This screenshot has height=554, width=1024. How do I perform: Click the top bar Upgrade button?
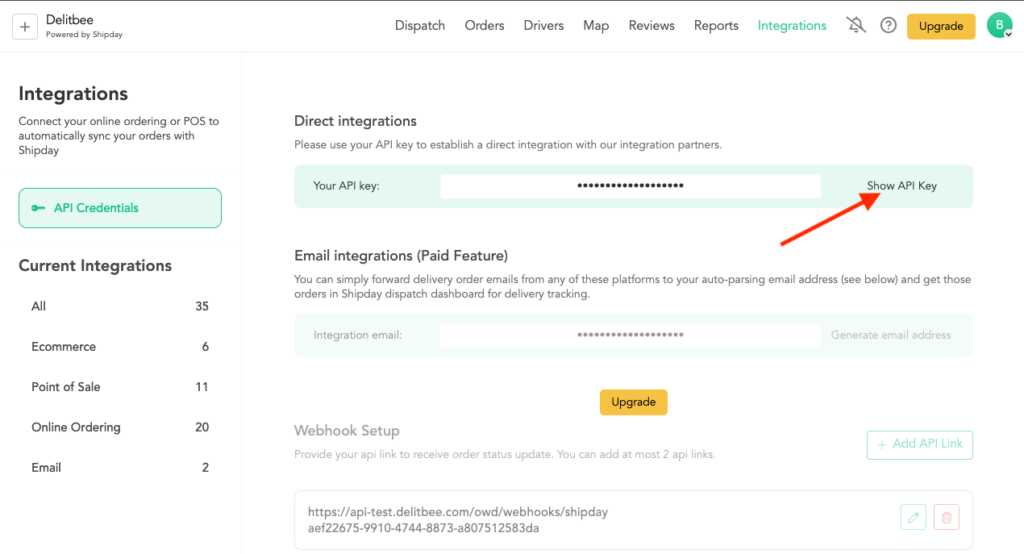click(x=940, y=26)
